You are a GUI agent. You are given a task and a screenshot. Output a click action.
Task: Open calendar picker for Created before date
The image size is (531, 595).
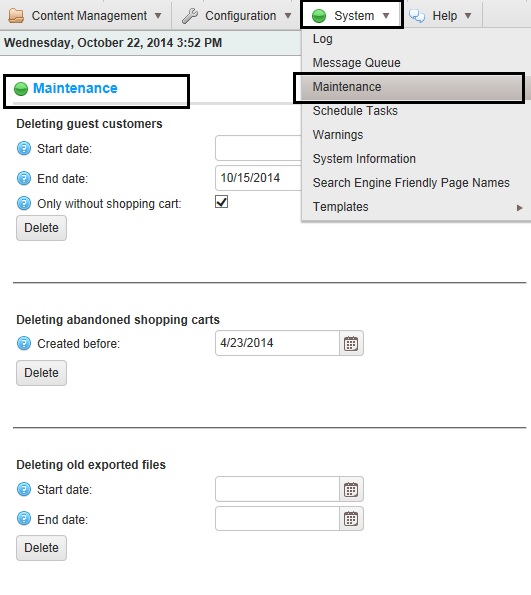(x=351, y=343)
